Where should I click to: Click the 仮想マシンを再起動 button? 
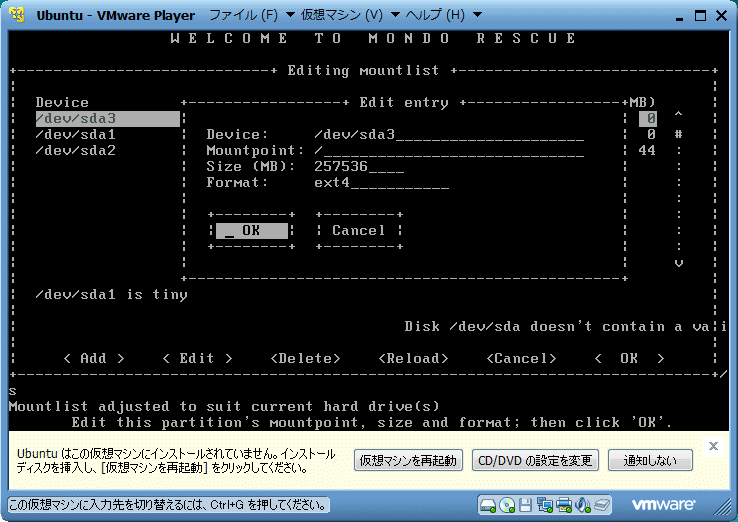[408, 460]
